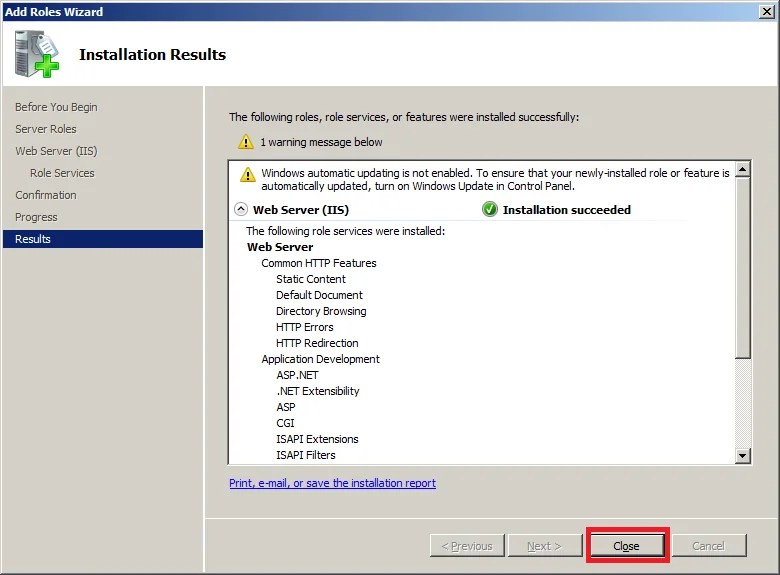Click the results list scrollbar thumb

click(743, 268)
